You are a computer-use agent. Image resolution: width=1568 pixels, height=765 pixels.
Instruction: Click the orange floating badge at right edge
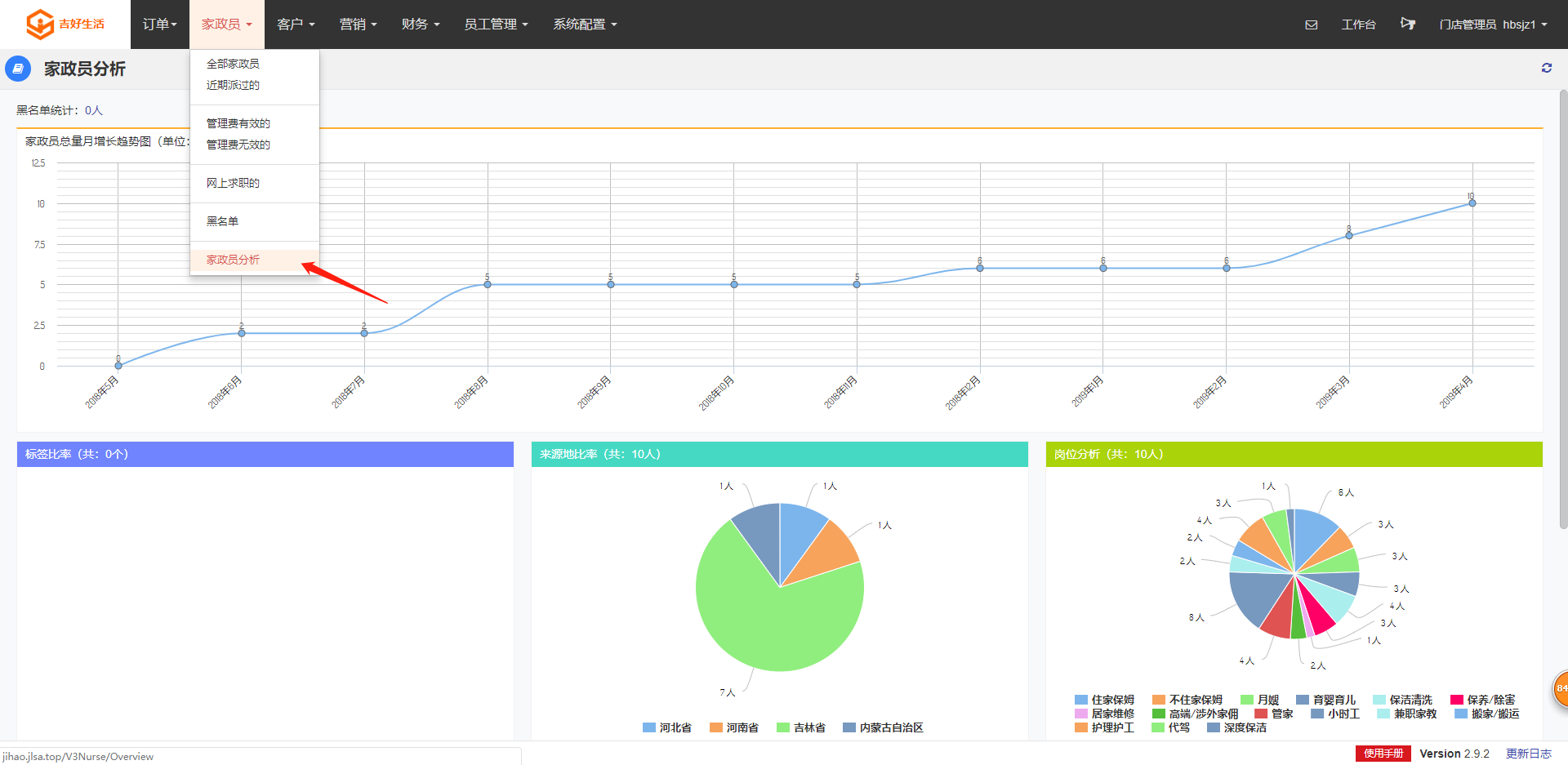[x=1560, y=688]
